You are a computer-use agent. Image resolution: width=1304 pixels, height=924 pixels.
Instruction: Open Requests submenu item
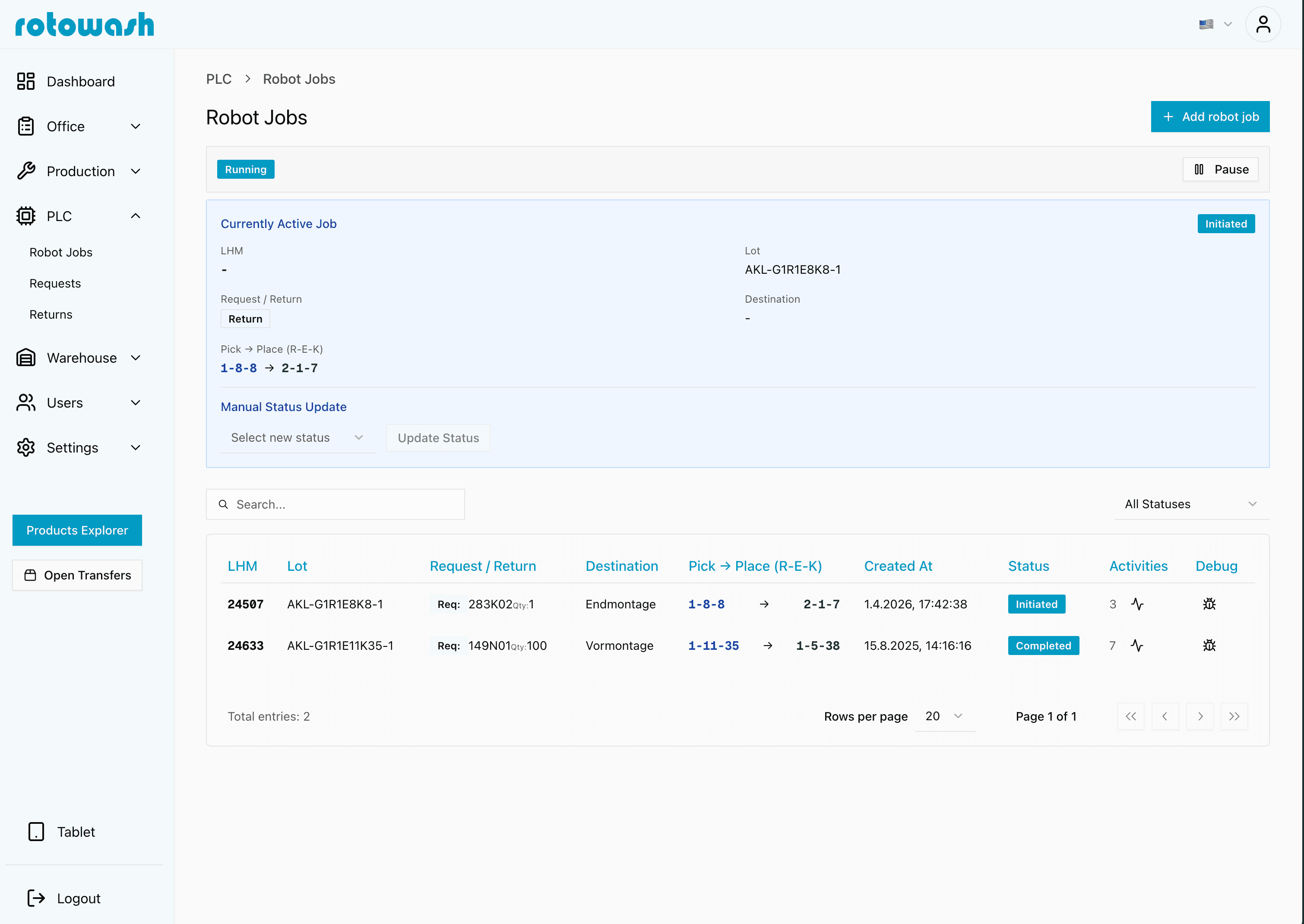(x=55, y=283)
